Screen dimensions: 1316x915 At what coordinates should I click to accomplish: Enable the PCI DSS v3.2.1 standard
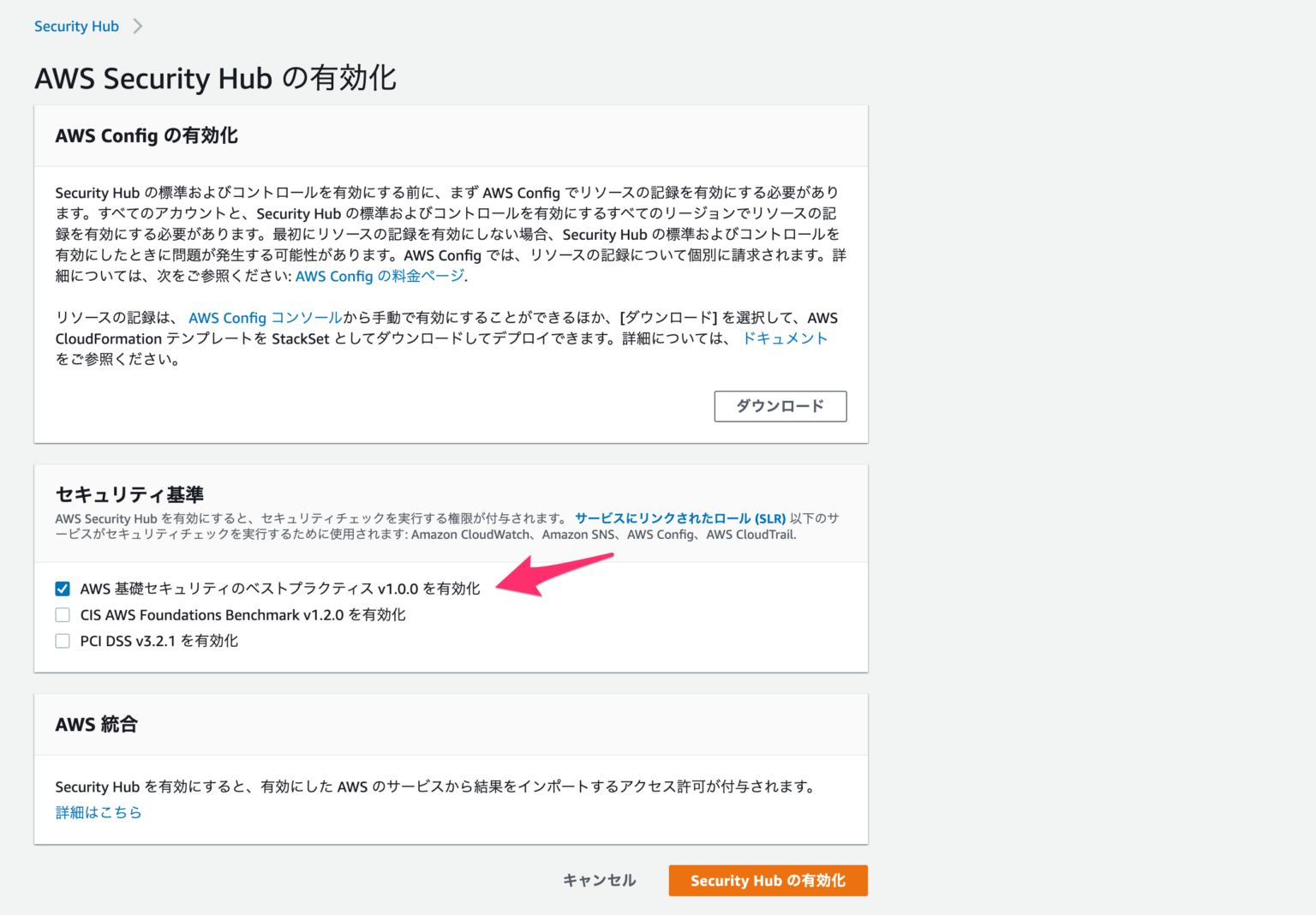pyautogui.click(x=62, y=640)
